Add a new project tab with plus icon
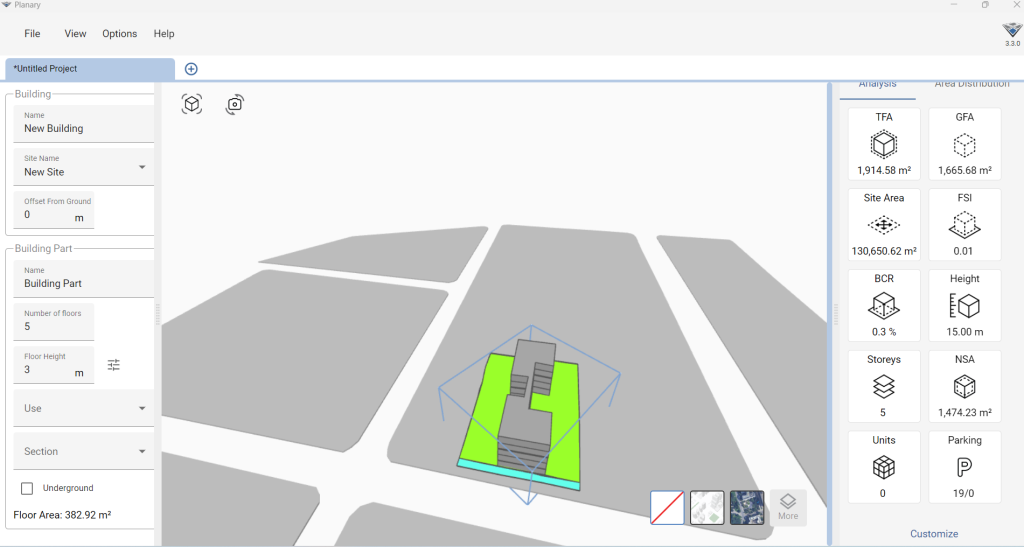The height and width of the screenshot is (547, 1024). (x=191, y=69)
